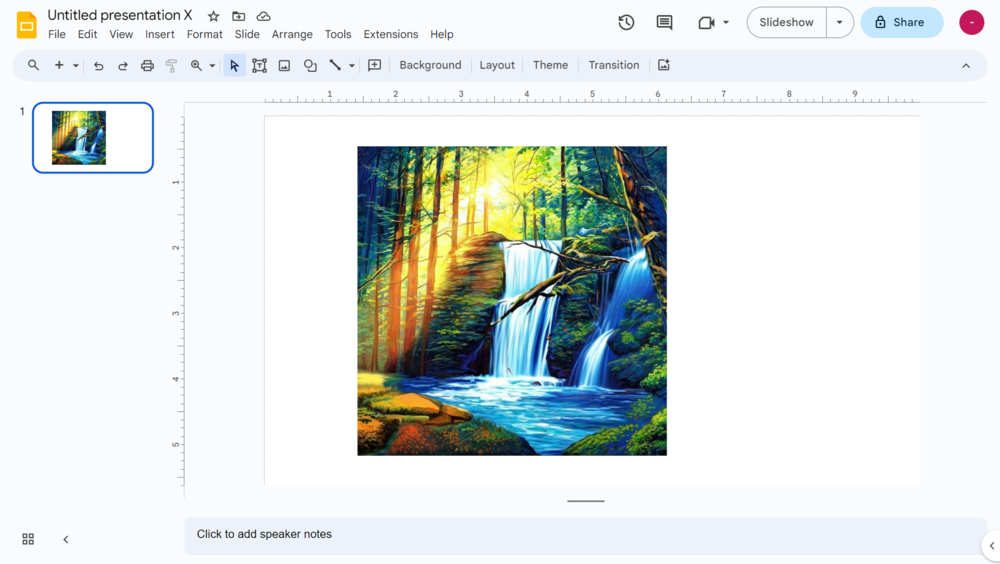Collapse the menus with the chevron

click(x=966, y=66)
